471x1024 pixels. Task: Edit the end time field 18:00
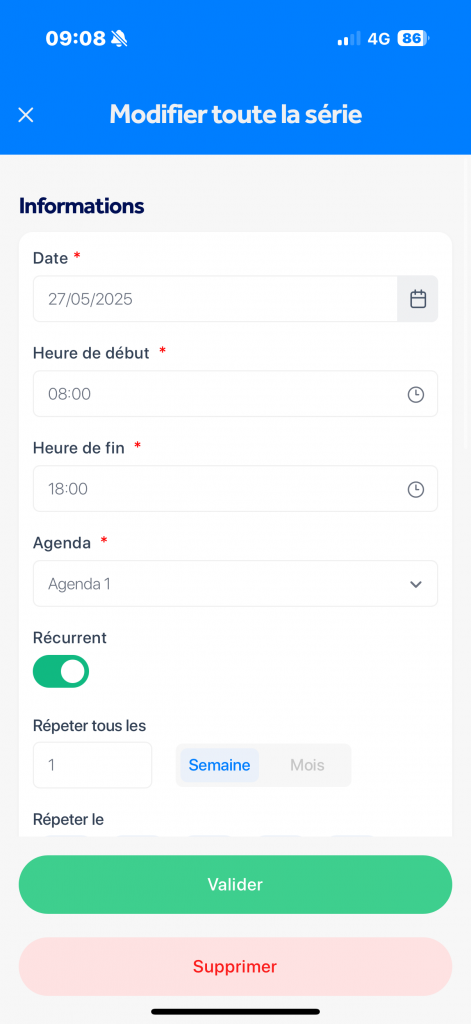235,488
